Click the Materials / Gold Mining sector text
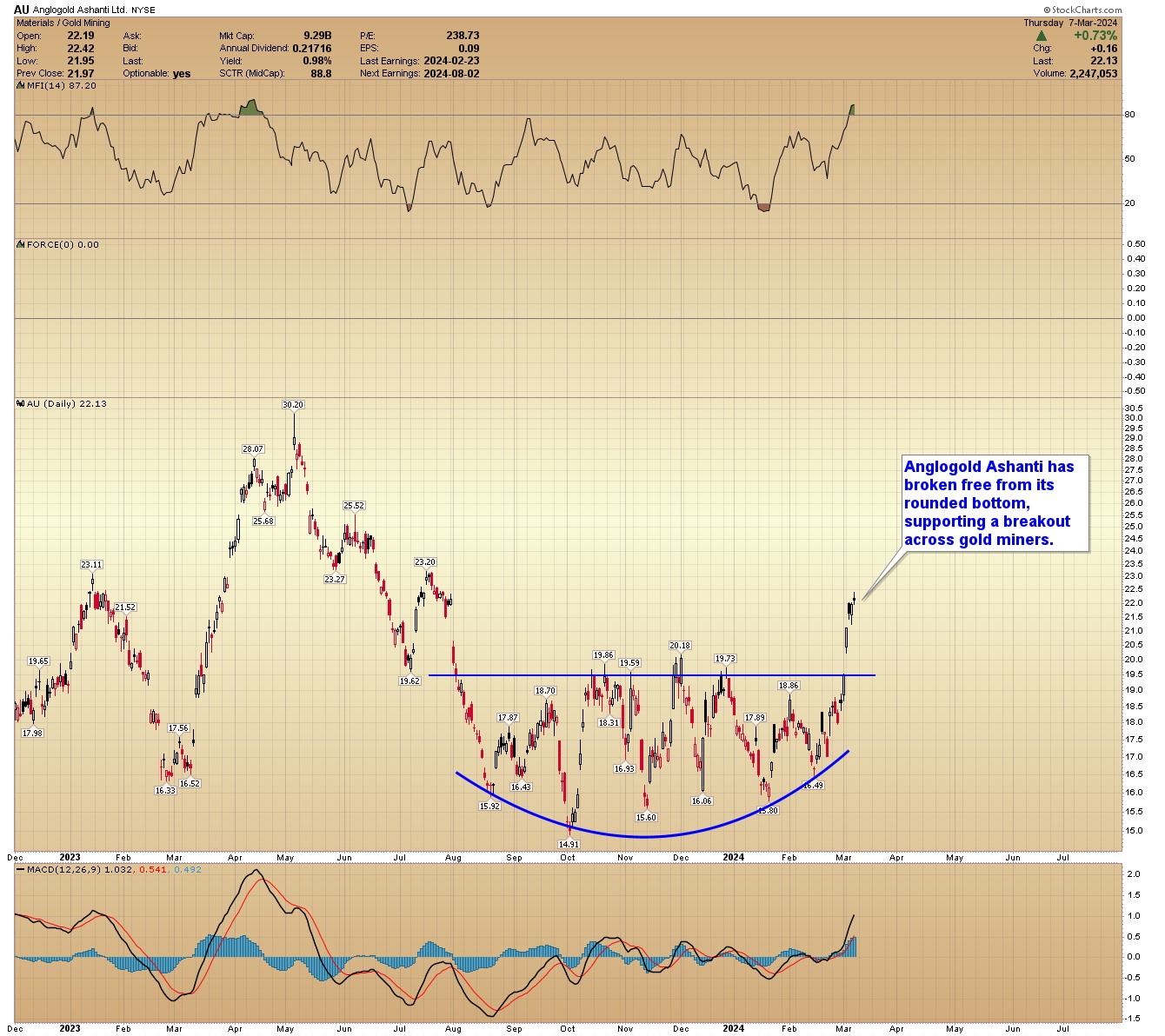This screenshot has width=1165, height=1036. point(63,23)
